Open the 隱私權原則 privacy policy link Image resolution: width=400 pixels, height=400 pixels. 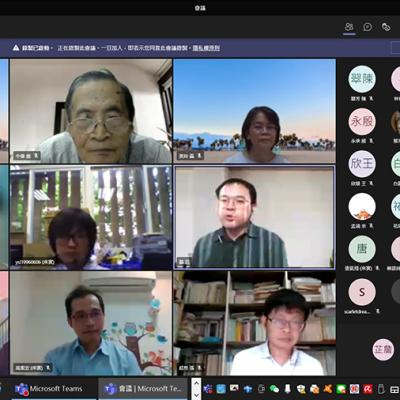point(206,48)
